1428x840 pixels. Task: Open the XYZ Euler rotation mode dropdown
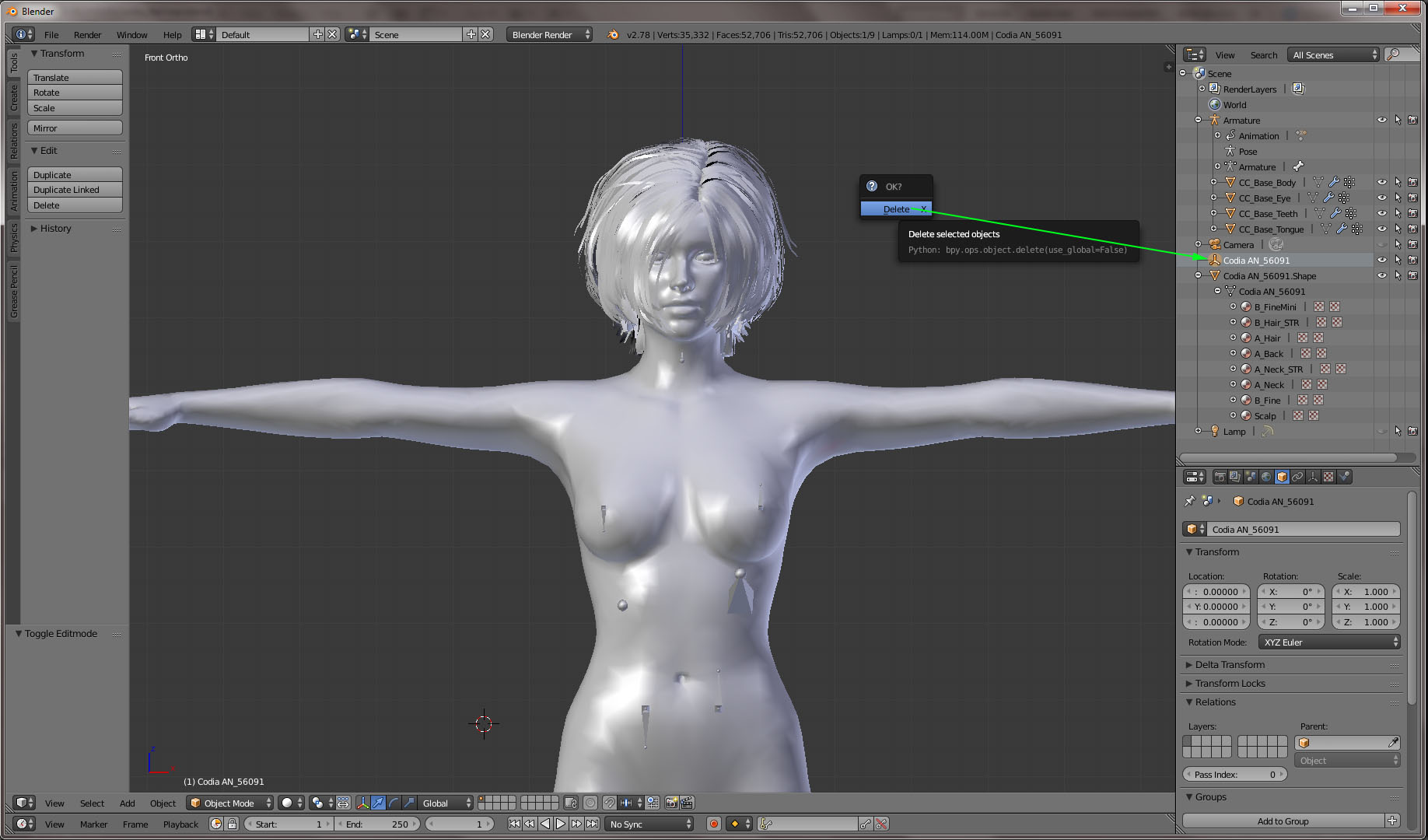click(x=1329, y=642)
